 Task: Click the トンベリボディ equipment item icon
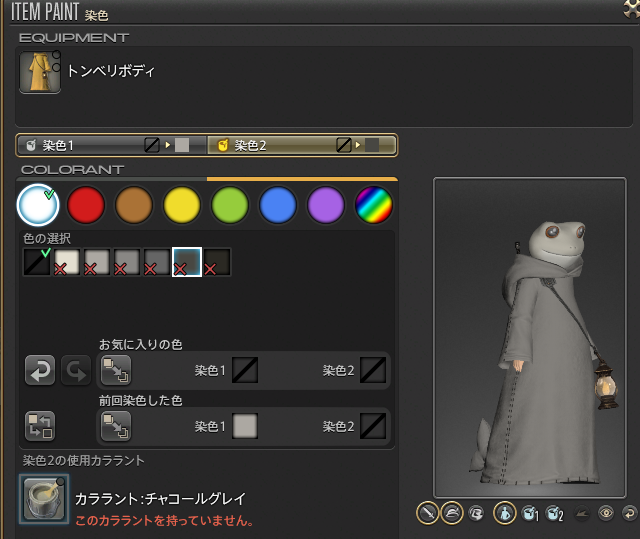(40, 73)
